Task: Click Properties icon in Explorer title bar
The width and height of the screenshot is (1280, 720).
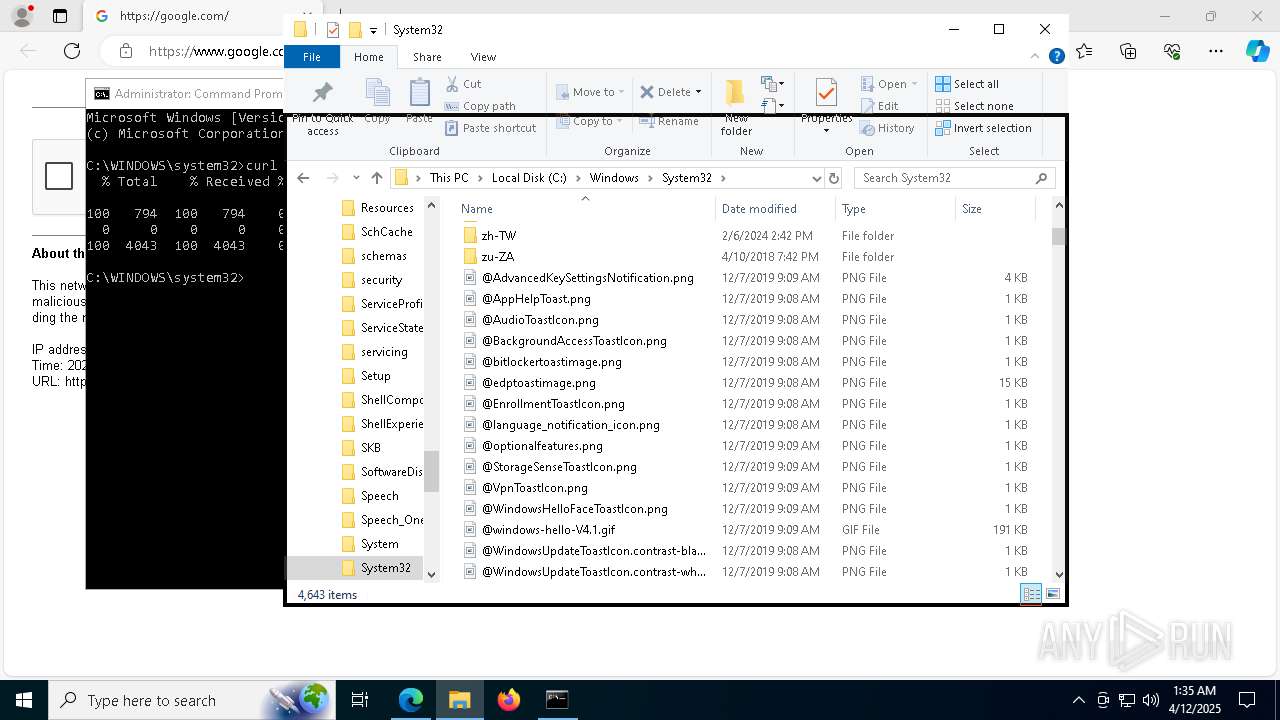Action: click(x=333, y=30)
